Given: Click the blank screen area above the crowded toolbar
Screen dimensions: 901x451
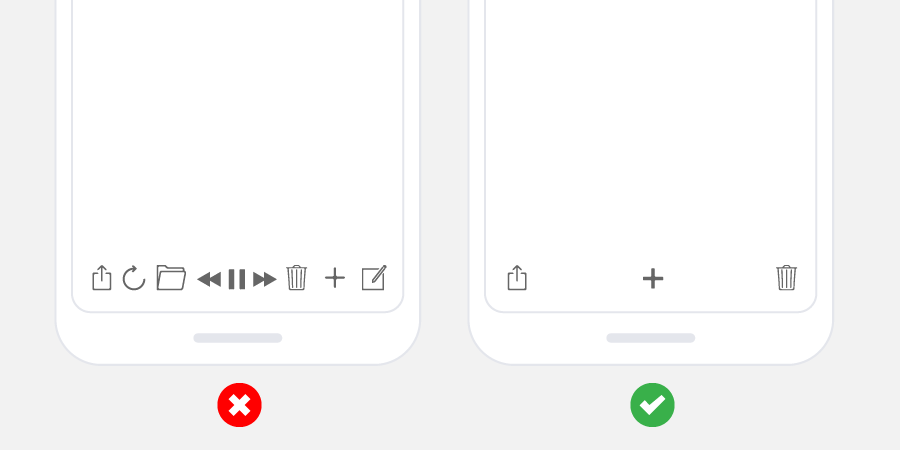Looking at the screenshot, I should coord(238,126).
